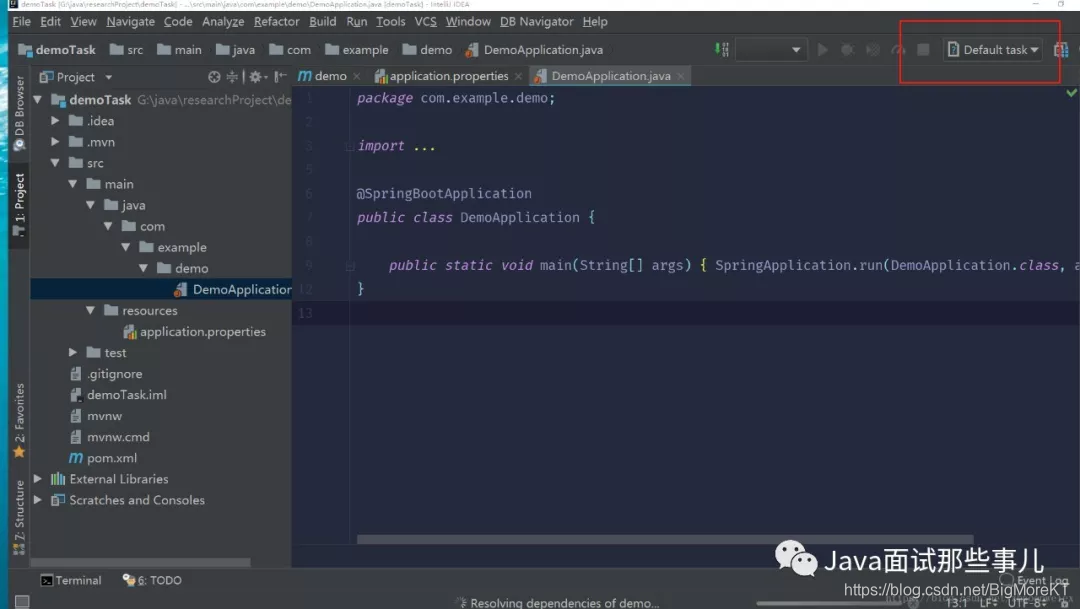Close the application.properties tab
Viewport: 1080px width, 609px height.
click(518, 76)
